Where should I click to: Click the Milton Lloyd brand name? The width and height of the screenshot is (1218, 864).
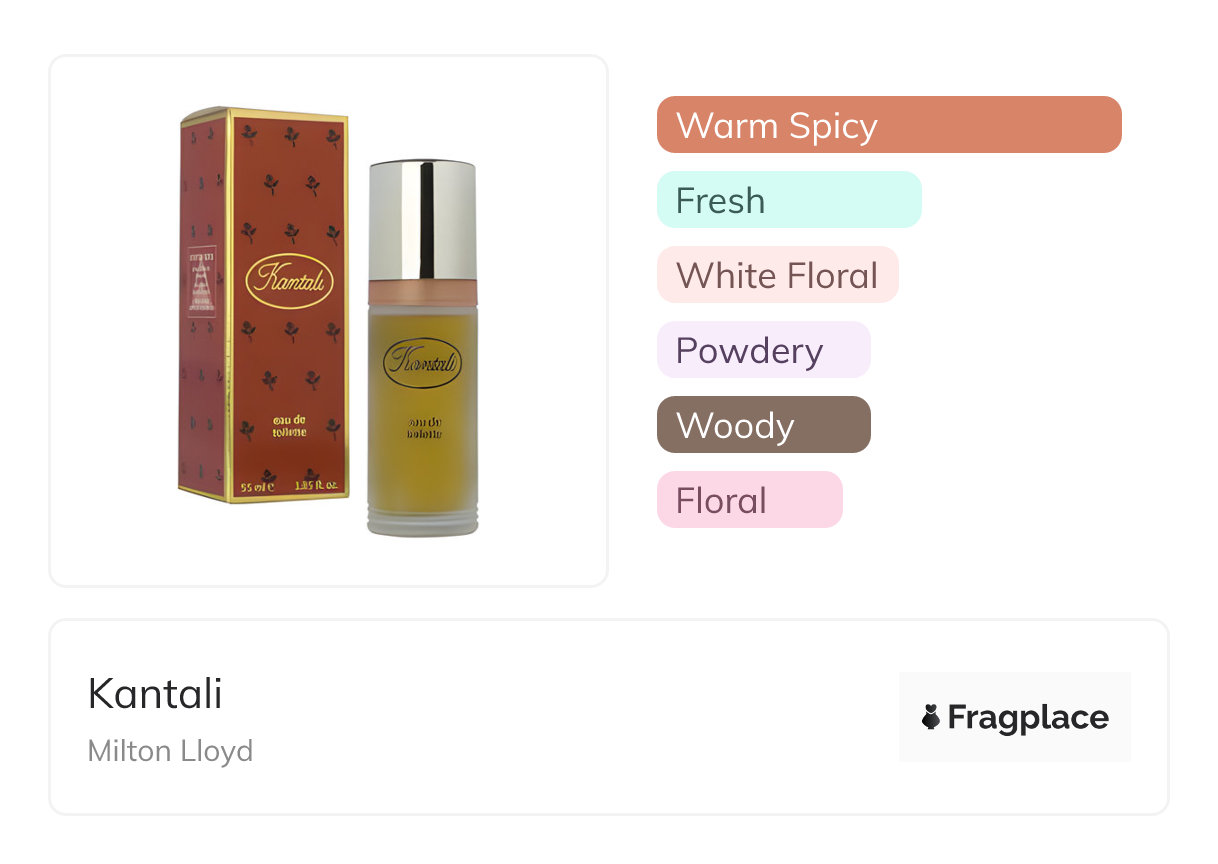tap(170, 750)
